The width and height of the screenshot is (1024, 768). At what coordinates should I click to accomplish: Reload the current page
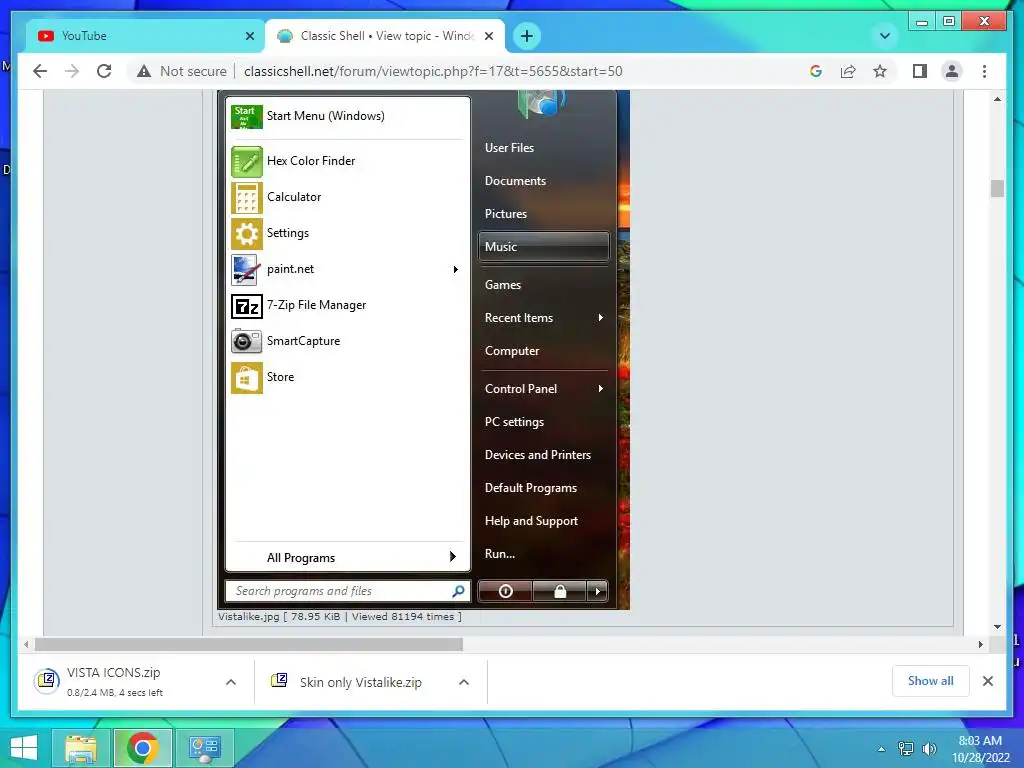[104, 71]
